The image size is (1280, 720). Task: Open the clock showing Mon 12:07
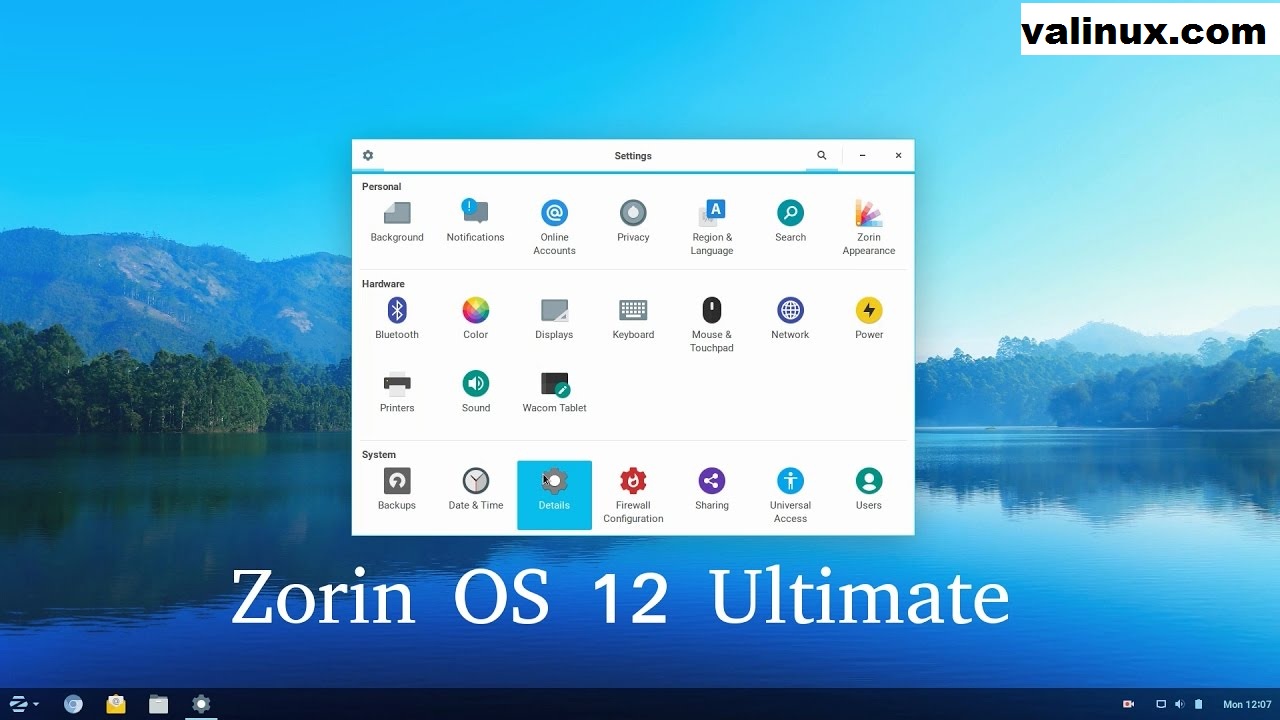[x=1247, y=704]
